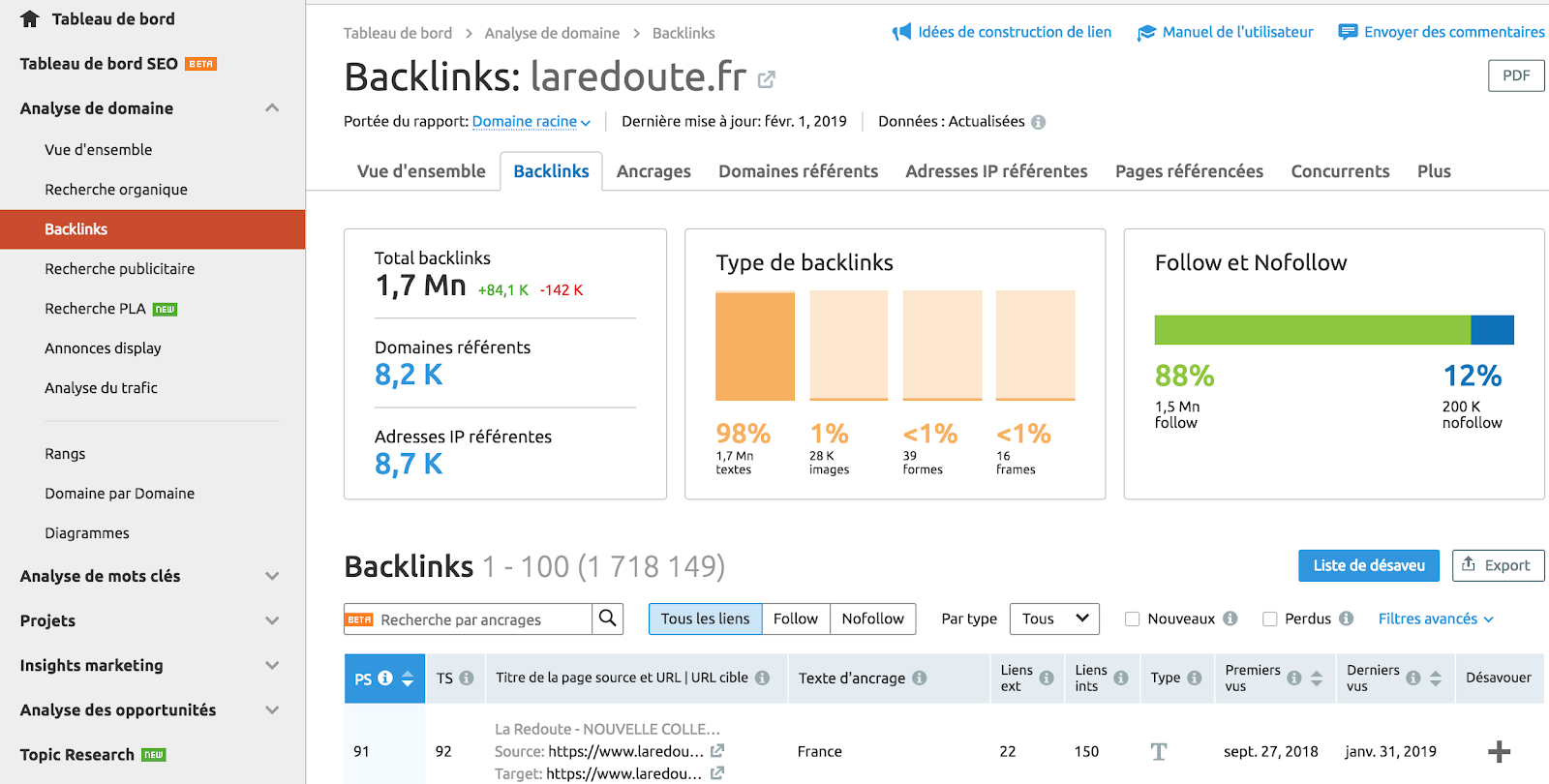Select the Tous les liens filter

pos(705,618)
